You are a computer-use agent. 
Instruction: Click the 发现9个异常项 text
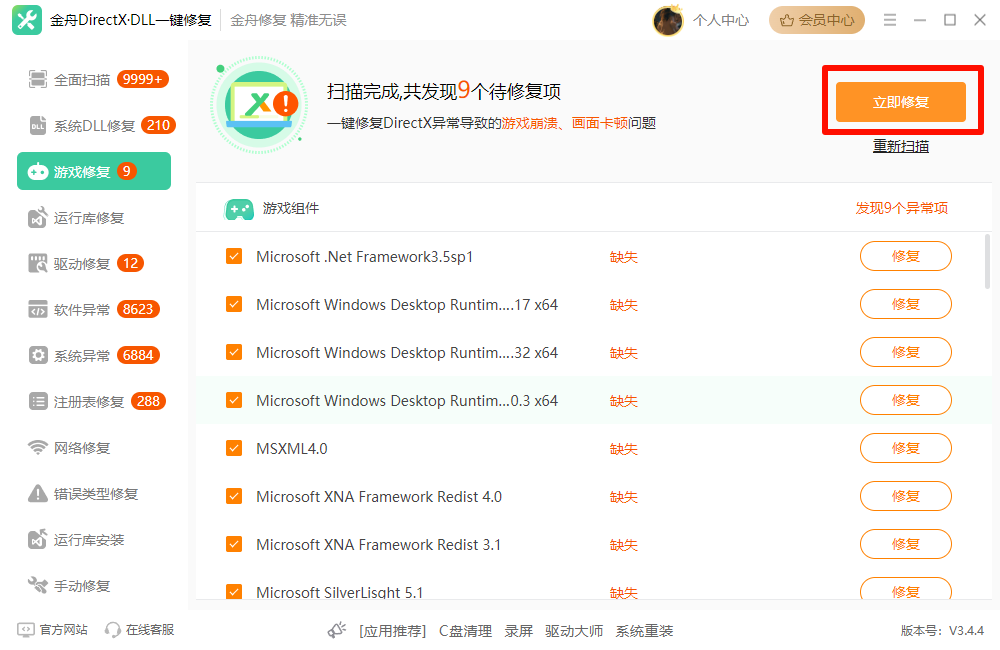[x=901, y=208]
